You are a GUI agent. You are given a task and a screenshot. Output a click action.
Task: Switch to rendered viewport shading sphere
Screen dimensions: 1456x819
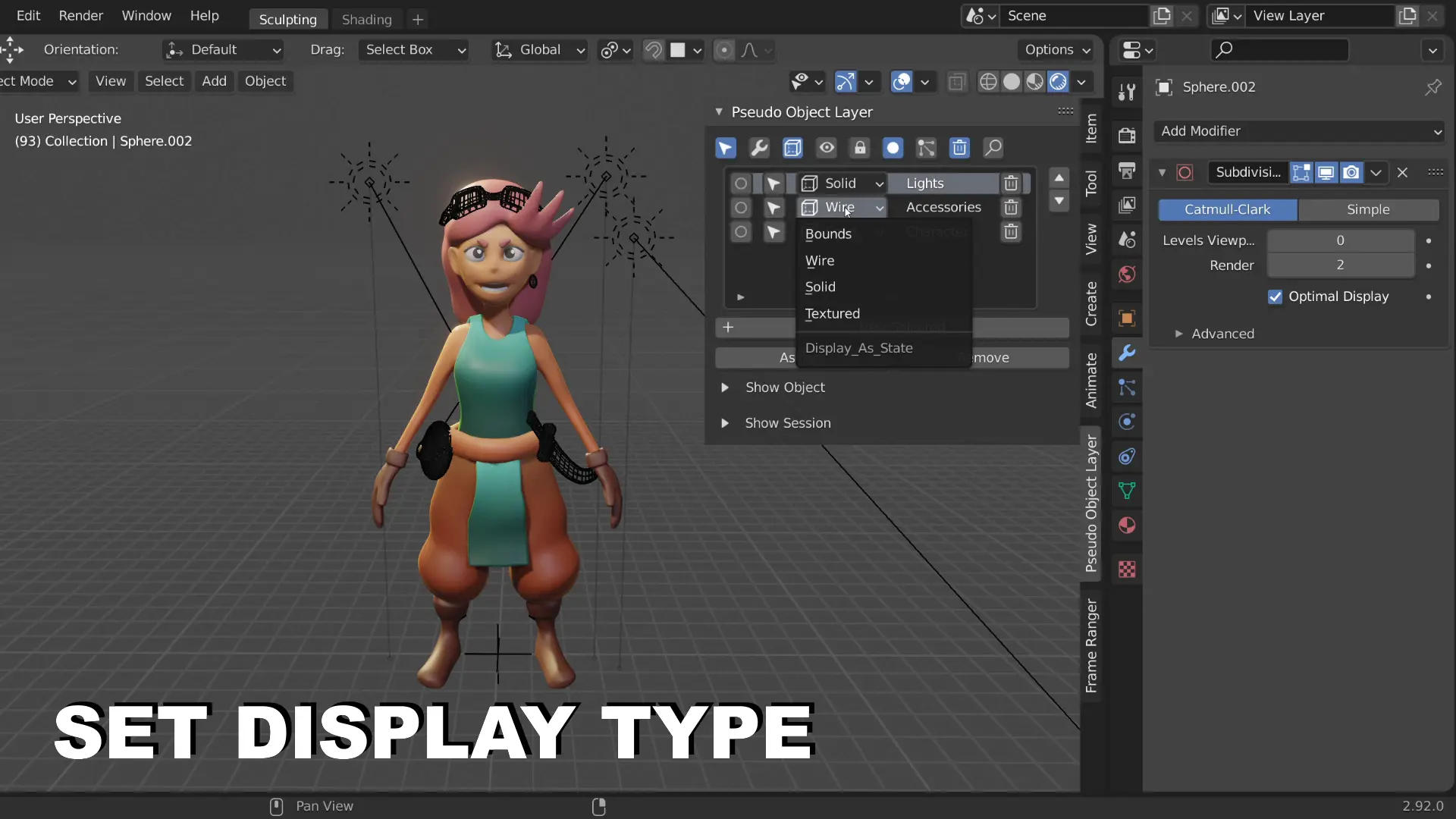tap(1059, 82)
